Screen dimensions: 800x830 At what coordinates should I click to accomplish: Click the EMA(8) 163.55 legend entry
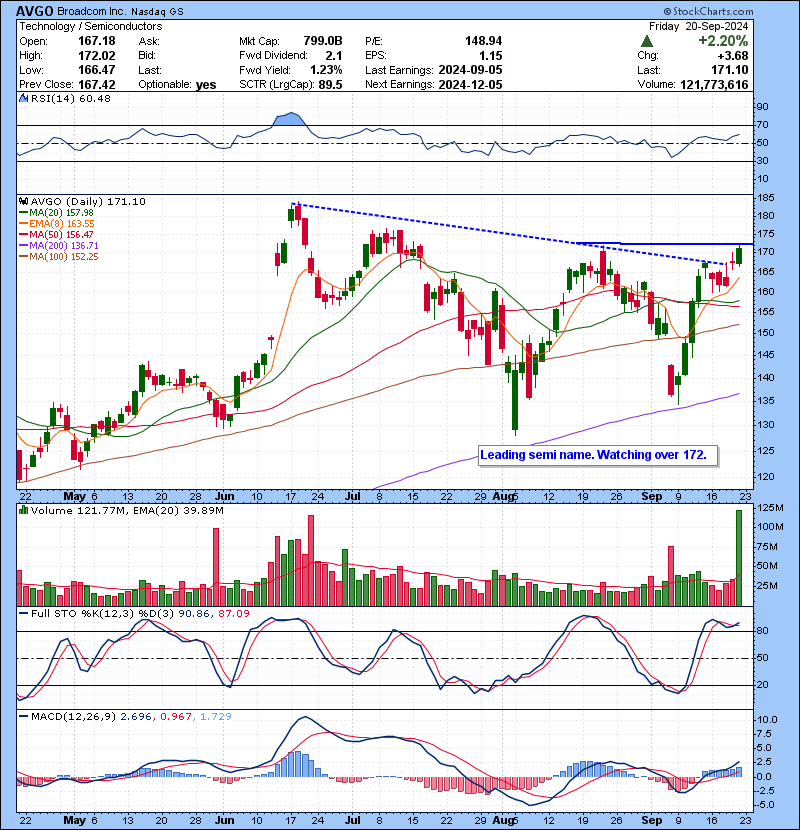(57, 224)
